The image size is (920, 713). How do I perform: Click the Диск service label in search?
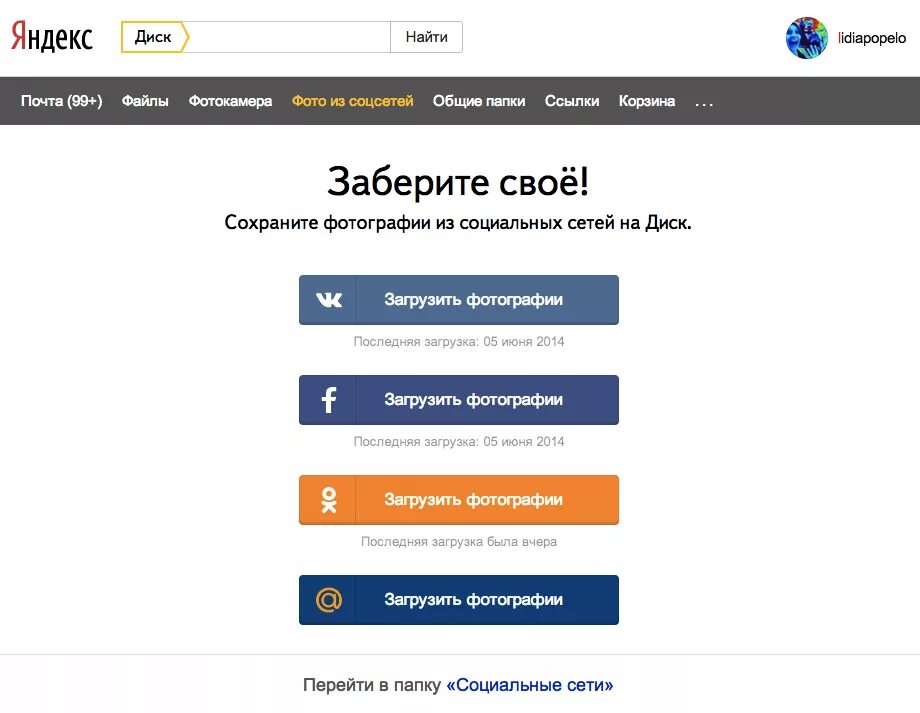tap(154, 37)
